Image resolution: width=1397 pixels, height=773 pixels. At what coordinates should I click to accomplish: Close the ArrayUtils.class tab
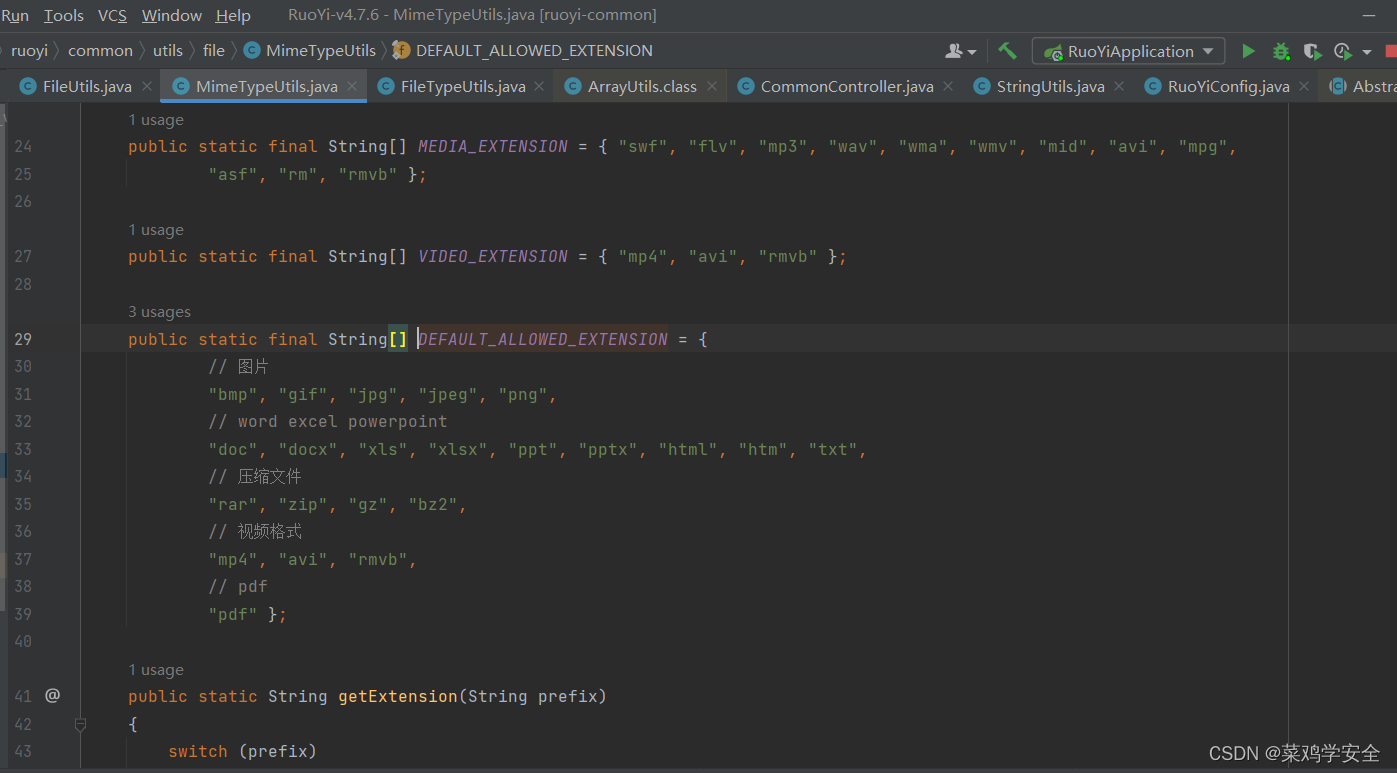coord(712,87)
